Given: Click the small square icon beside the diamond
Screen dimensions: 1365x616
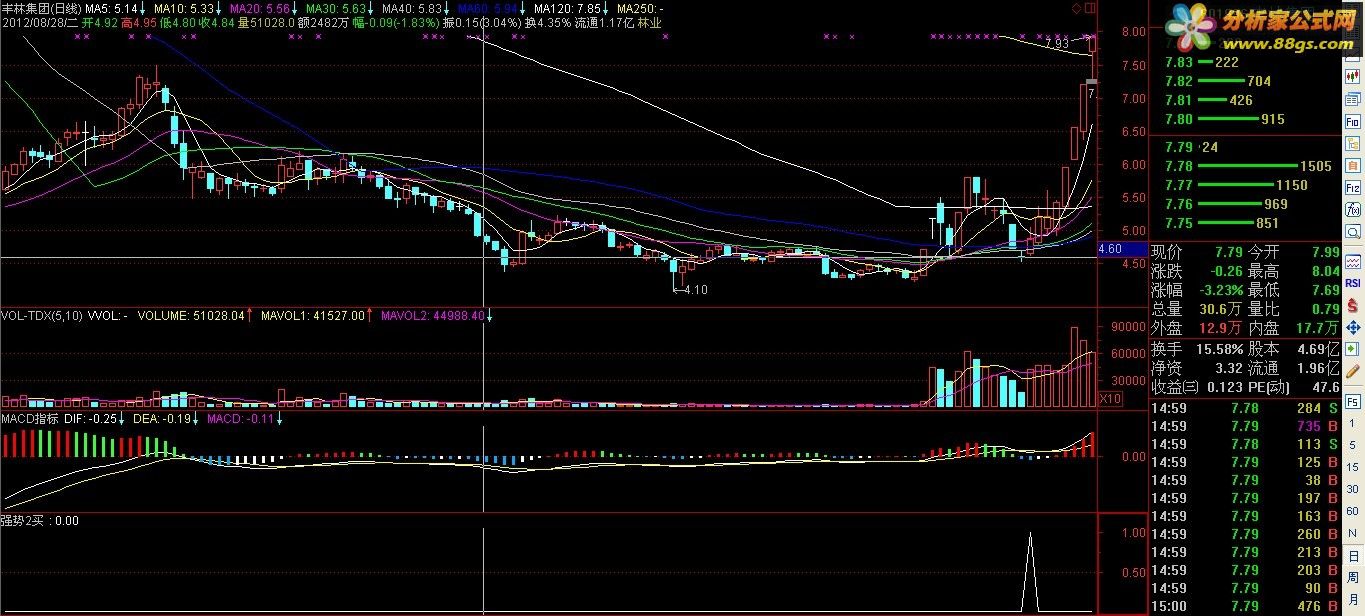Looking at the screenshot, I should 1089,7.
